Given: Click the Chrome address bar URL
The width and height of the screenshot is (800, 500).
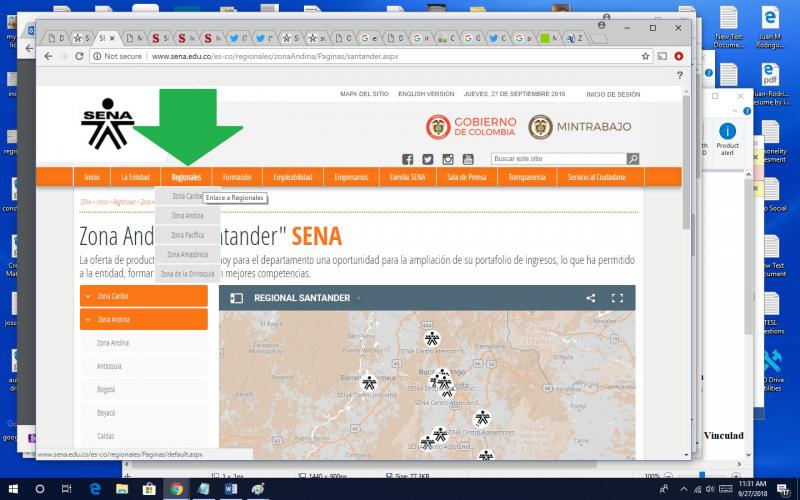Looking at the screenshot, I should click(275, 56).
